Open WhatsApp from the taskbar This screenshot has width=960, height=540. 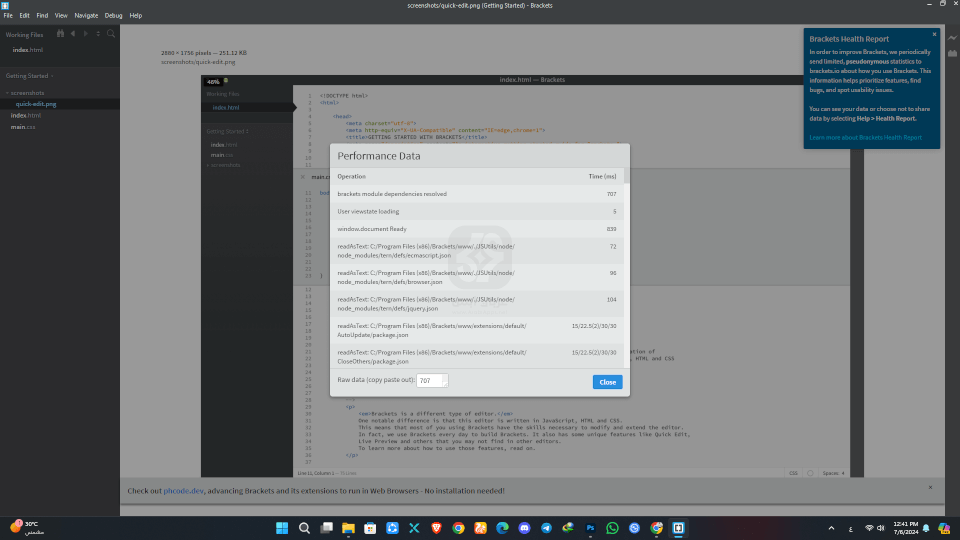point(612,527)
